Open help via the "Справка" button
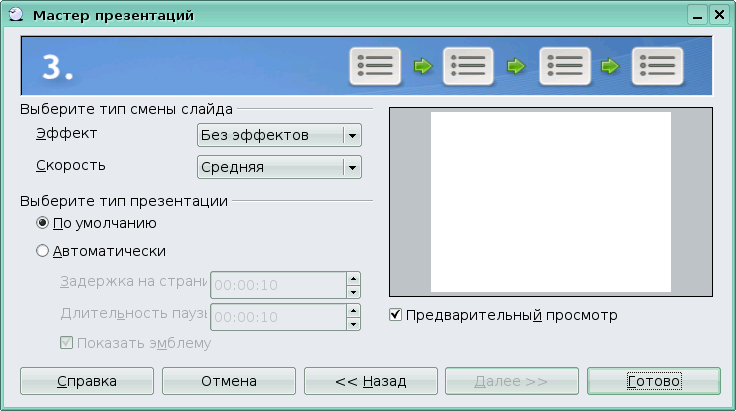Viewport: 736px width, 411px height. pos(87,382)
